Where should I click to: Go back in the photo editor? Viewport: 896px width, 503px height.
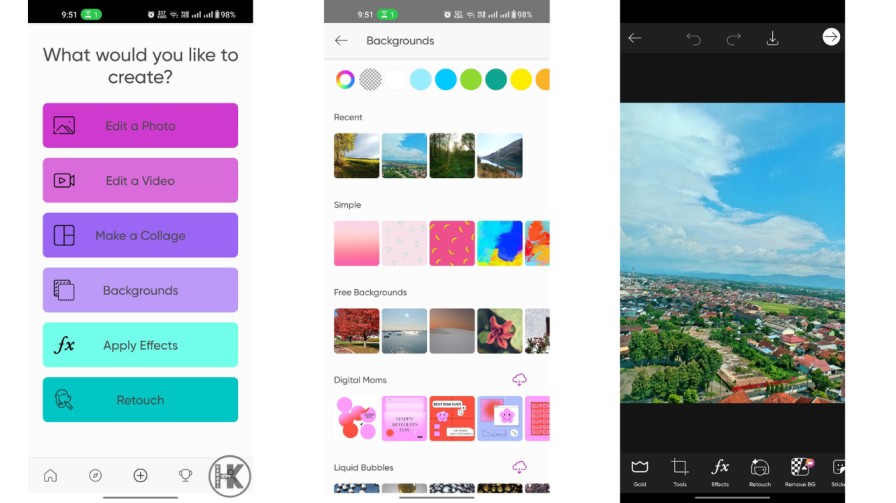635,38
